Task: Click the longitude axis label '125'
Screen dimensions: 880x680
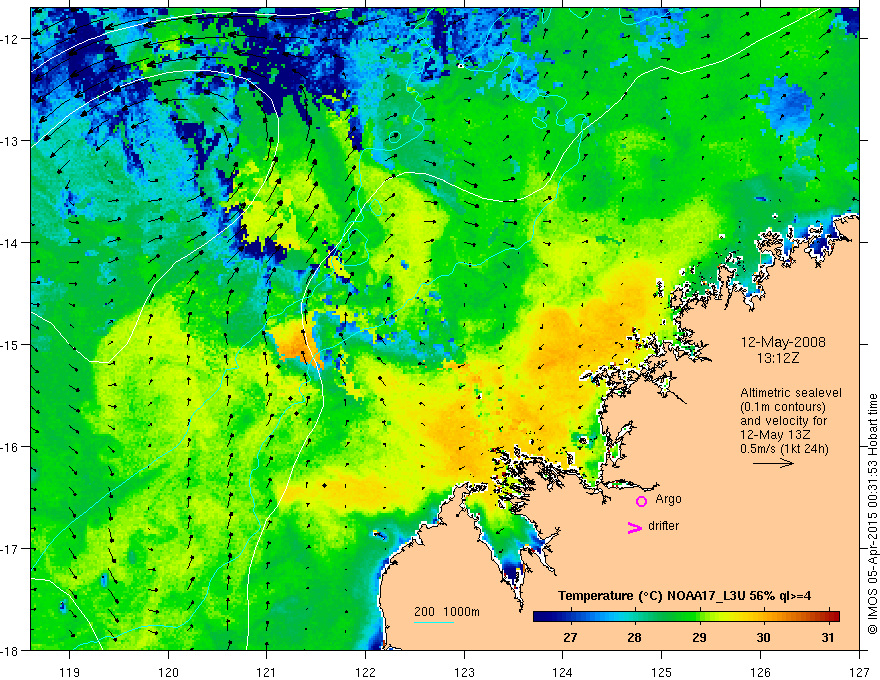Action: tap(662, 672)
